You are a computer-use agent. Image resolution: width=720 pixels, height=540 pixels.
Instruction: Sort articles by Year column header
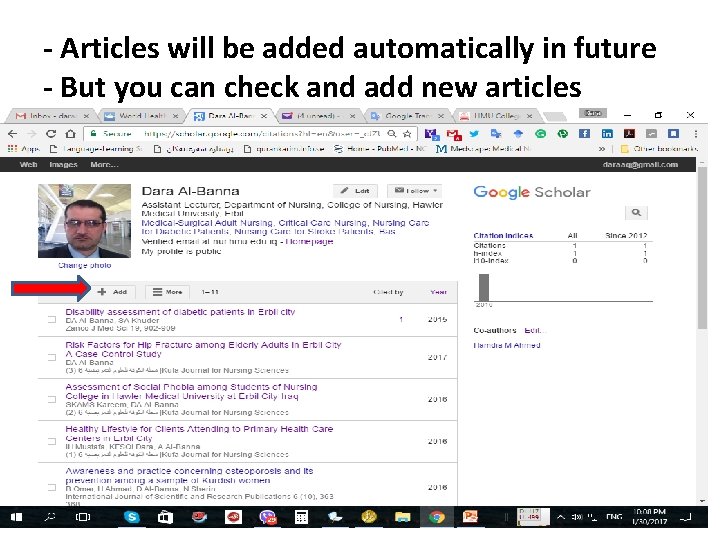click(x=439, y=292)
